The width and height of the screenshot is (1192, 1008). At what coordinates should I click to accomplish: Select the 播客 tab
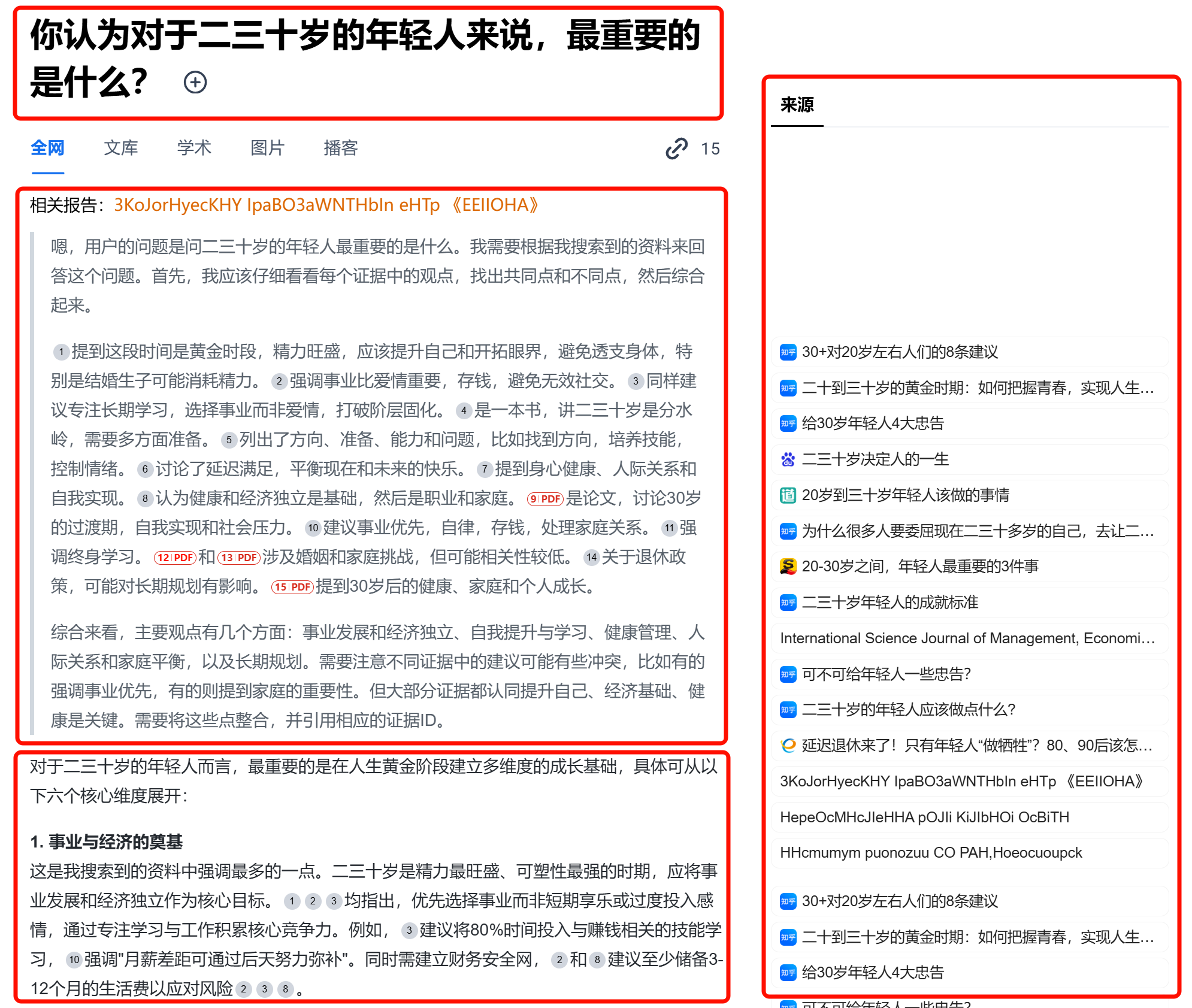point(340,148)
